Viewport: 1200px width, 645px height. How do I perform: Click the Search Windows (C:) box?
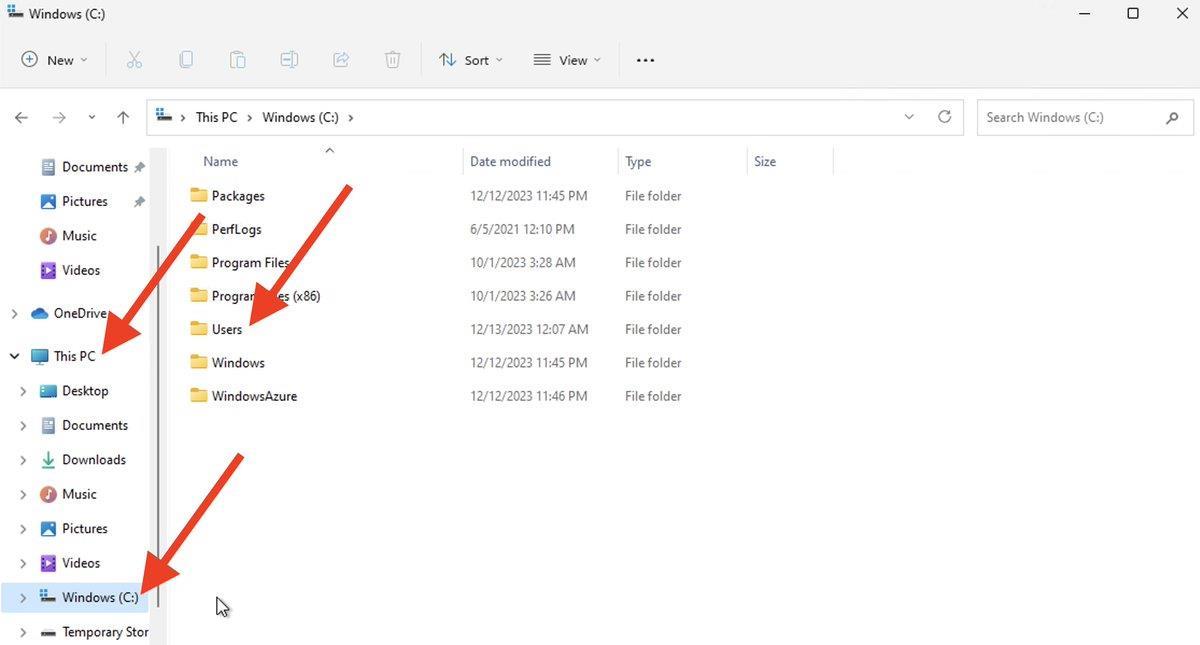pos(1072,117)
